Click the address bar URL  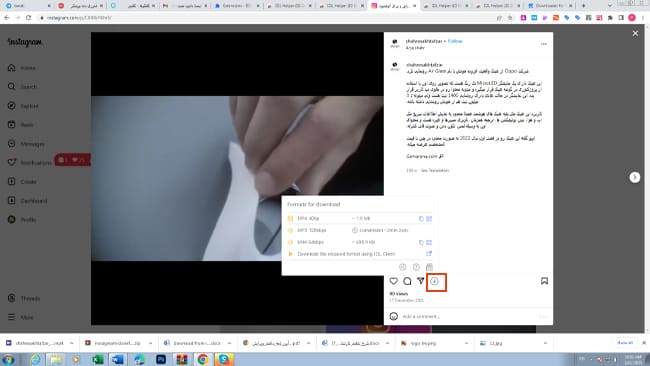pos(79,18)
